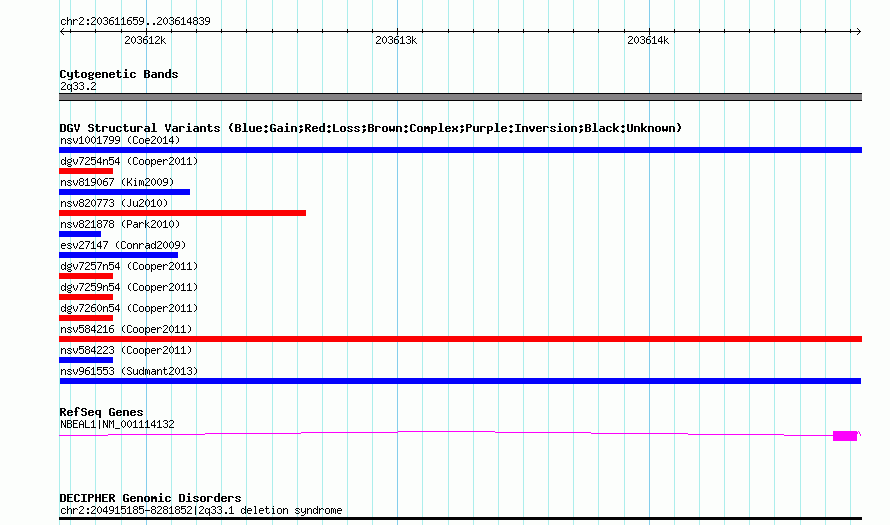Click the dgv7257n54 (Cooper2011) red bar

[x=86, y=276]
